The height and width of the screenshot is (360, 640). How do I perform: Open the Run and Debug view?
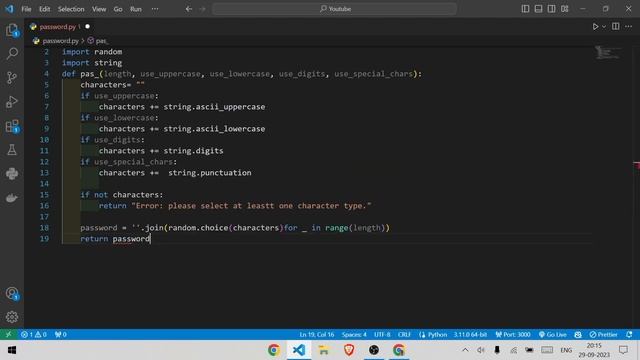coord(12,102)
